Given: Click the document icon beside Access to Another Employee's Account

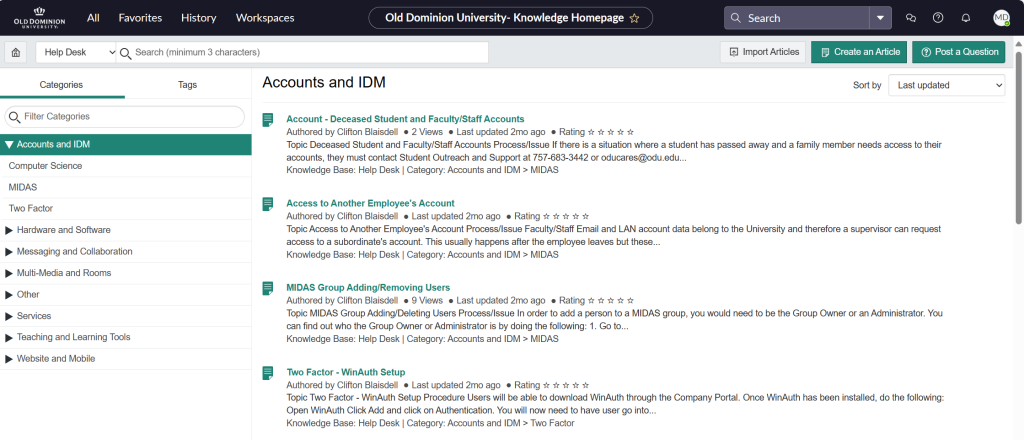Looking at the screenshot, I should pyautogui.click(x=268, y=204).
